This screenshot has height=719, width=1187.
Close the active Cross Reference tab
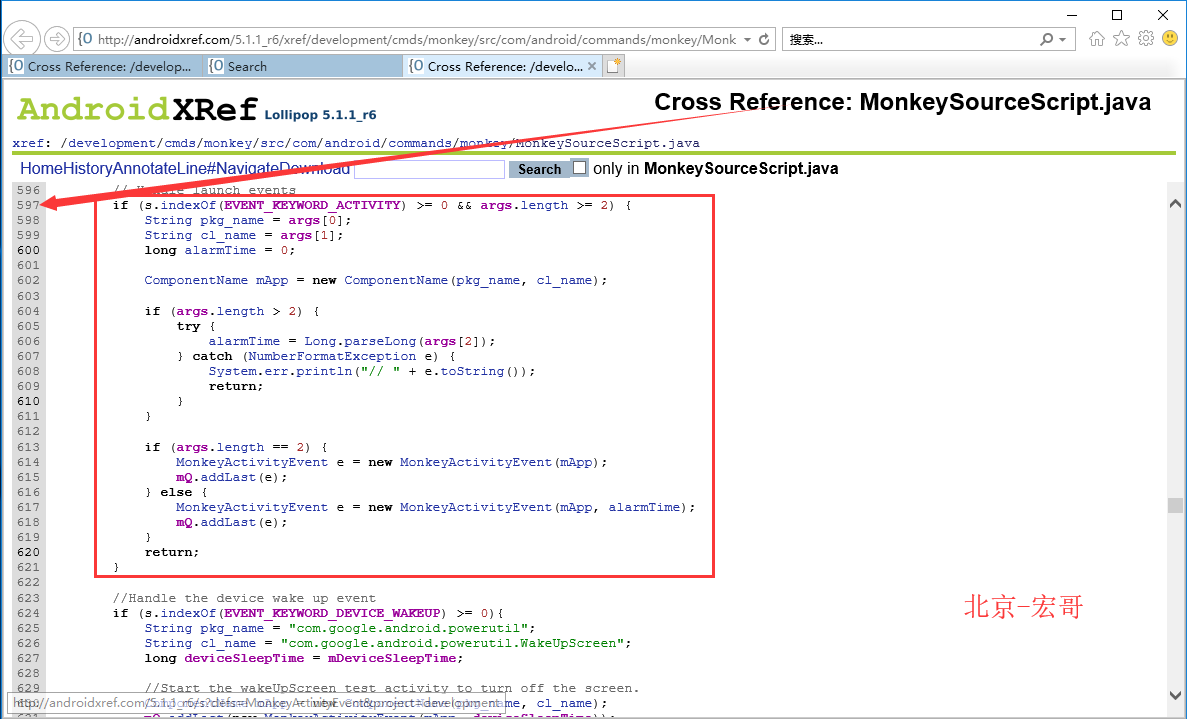tap(592, 67)
